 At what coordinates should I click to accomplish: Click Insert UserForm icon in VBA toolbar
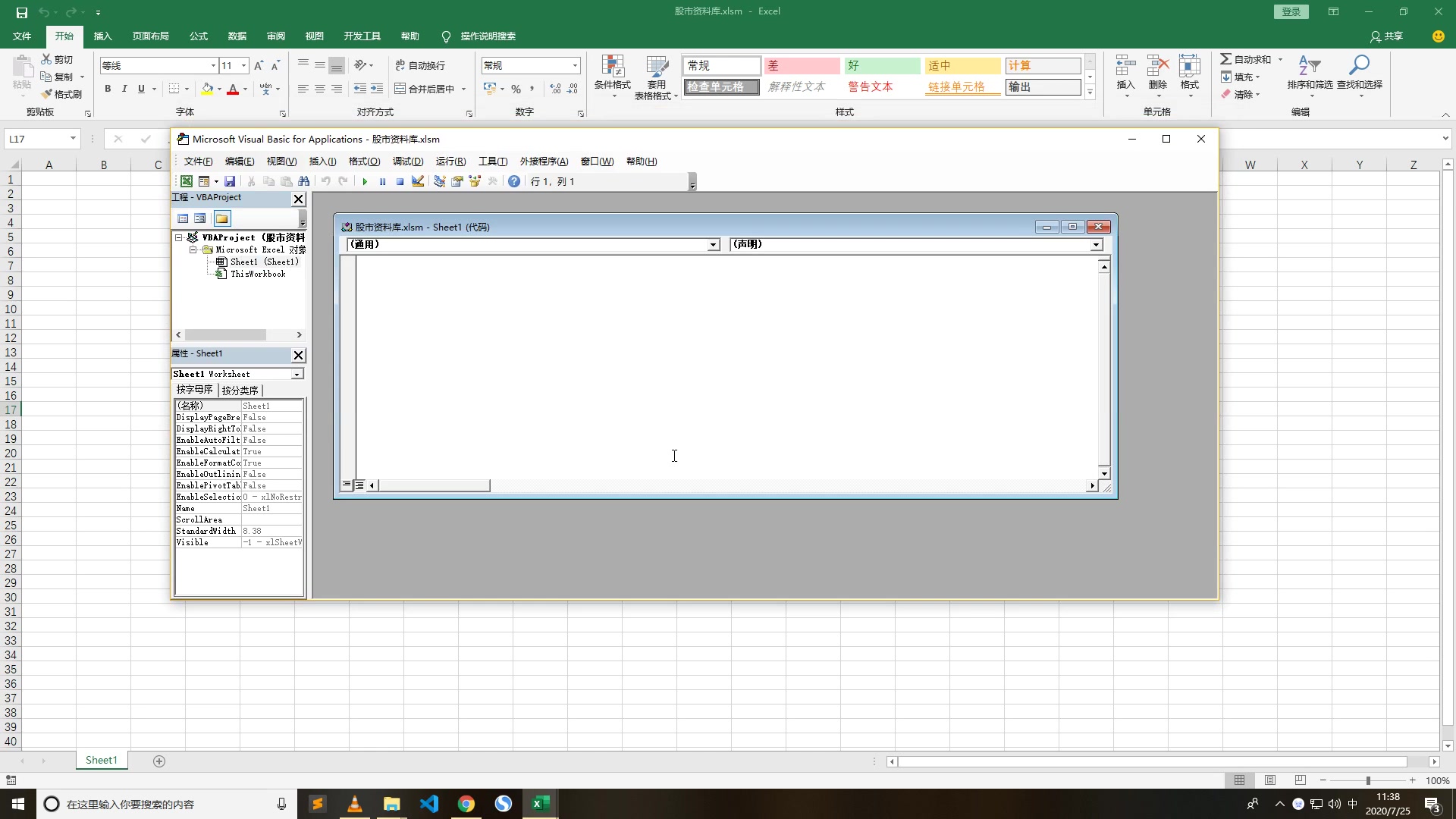click(204, 181)
